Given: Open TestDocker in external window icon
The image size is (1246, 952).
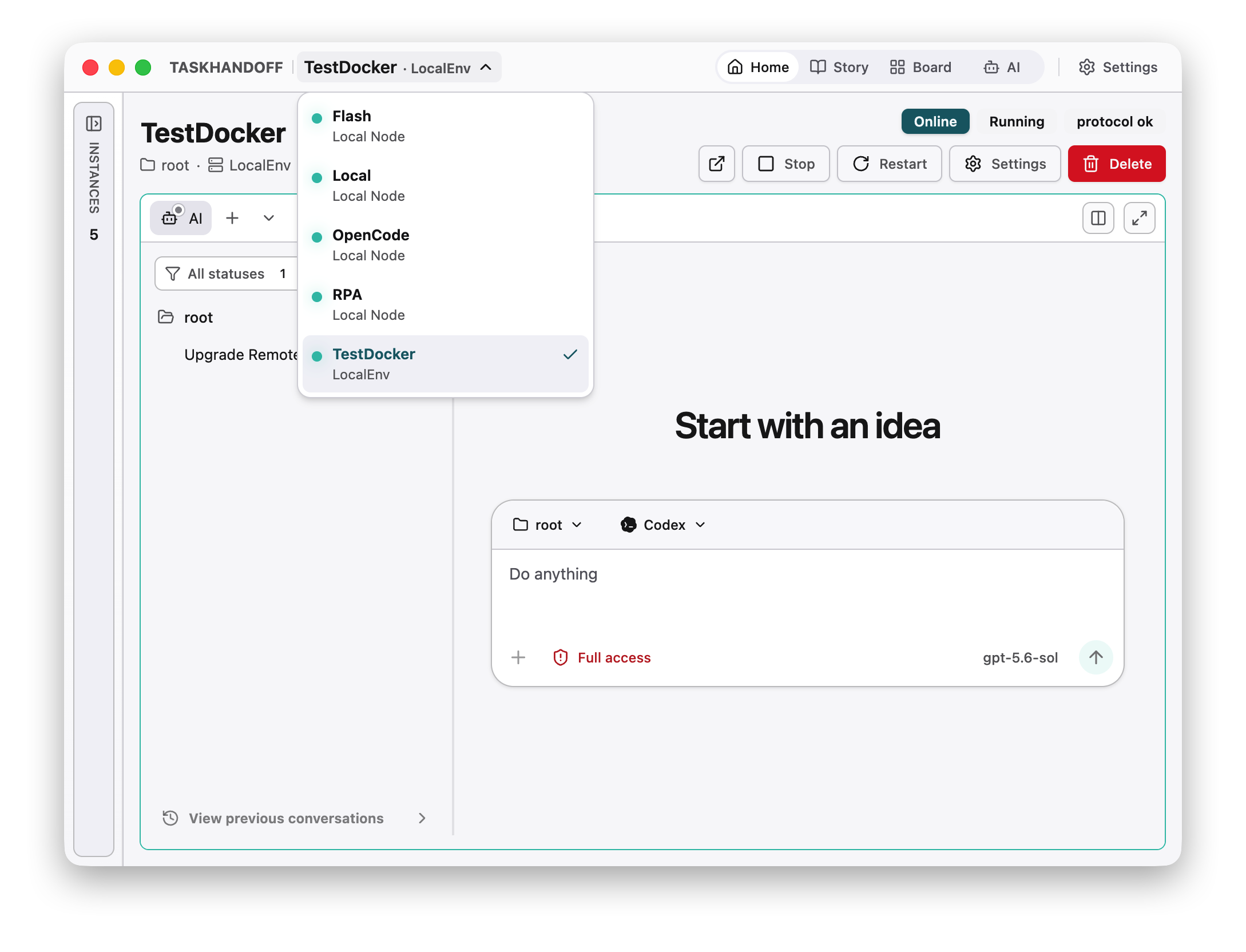Looking at the screenshot, I should 716,164.
